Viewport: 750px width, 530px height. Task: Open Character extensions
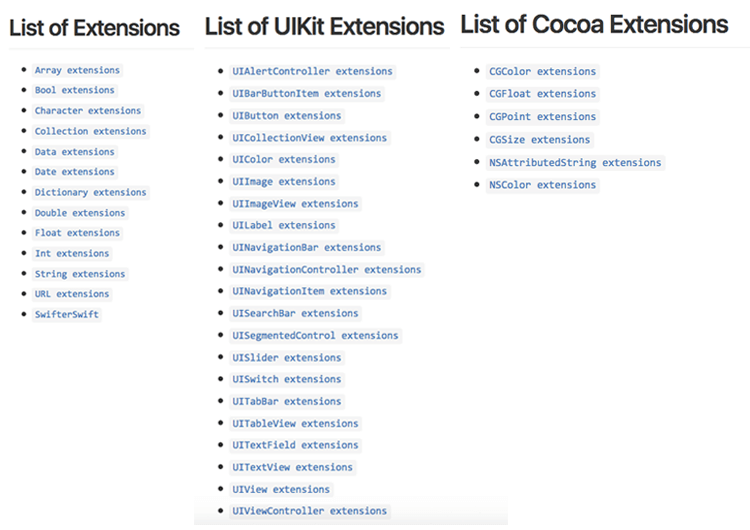click(88, 111)
